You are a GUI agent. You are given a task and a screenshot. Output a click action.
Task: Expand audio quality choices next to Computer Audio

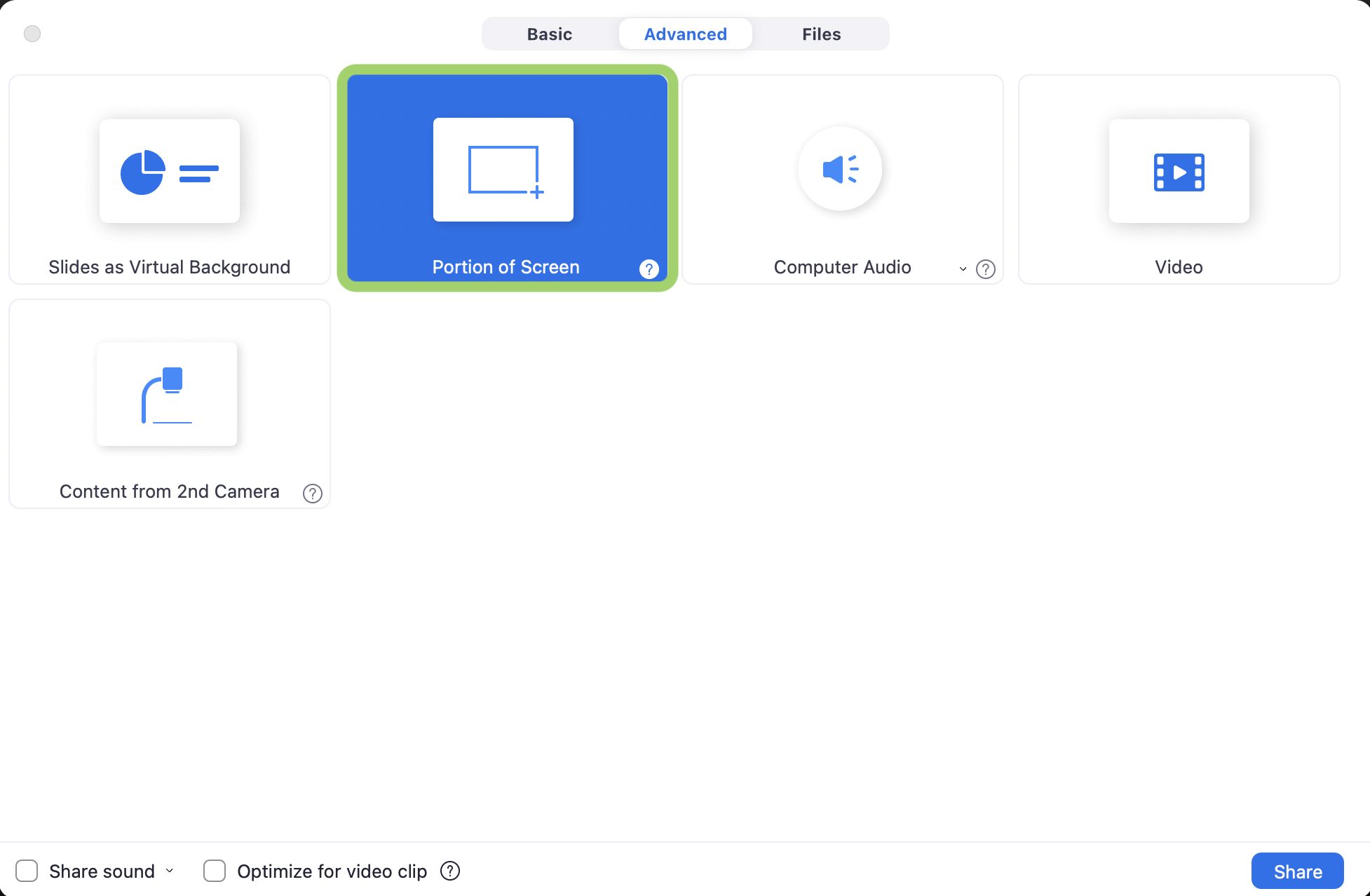(x=963, y=269)
